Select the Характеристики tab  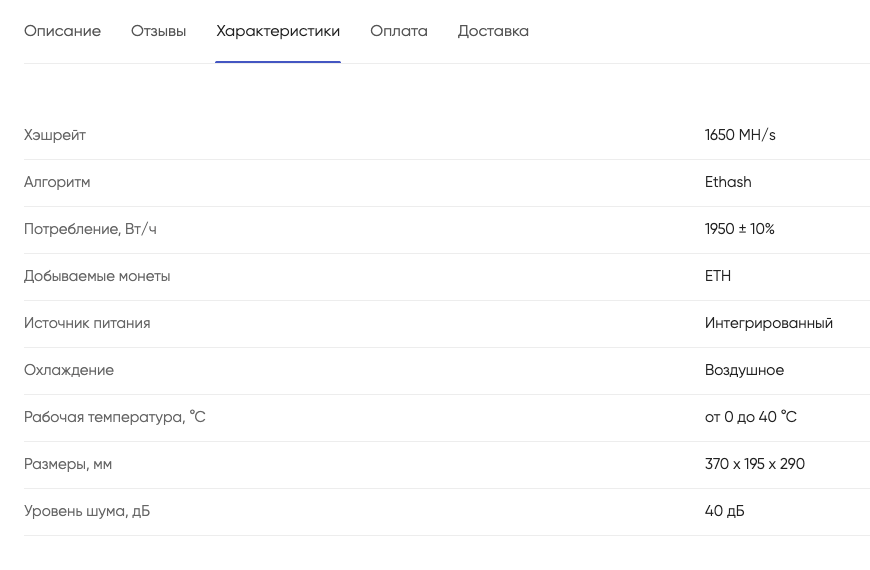[278, 31]
